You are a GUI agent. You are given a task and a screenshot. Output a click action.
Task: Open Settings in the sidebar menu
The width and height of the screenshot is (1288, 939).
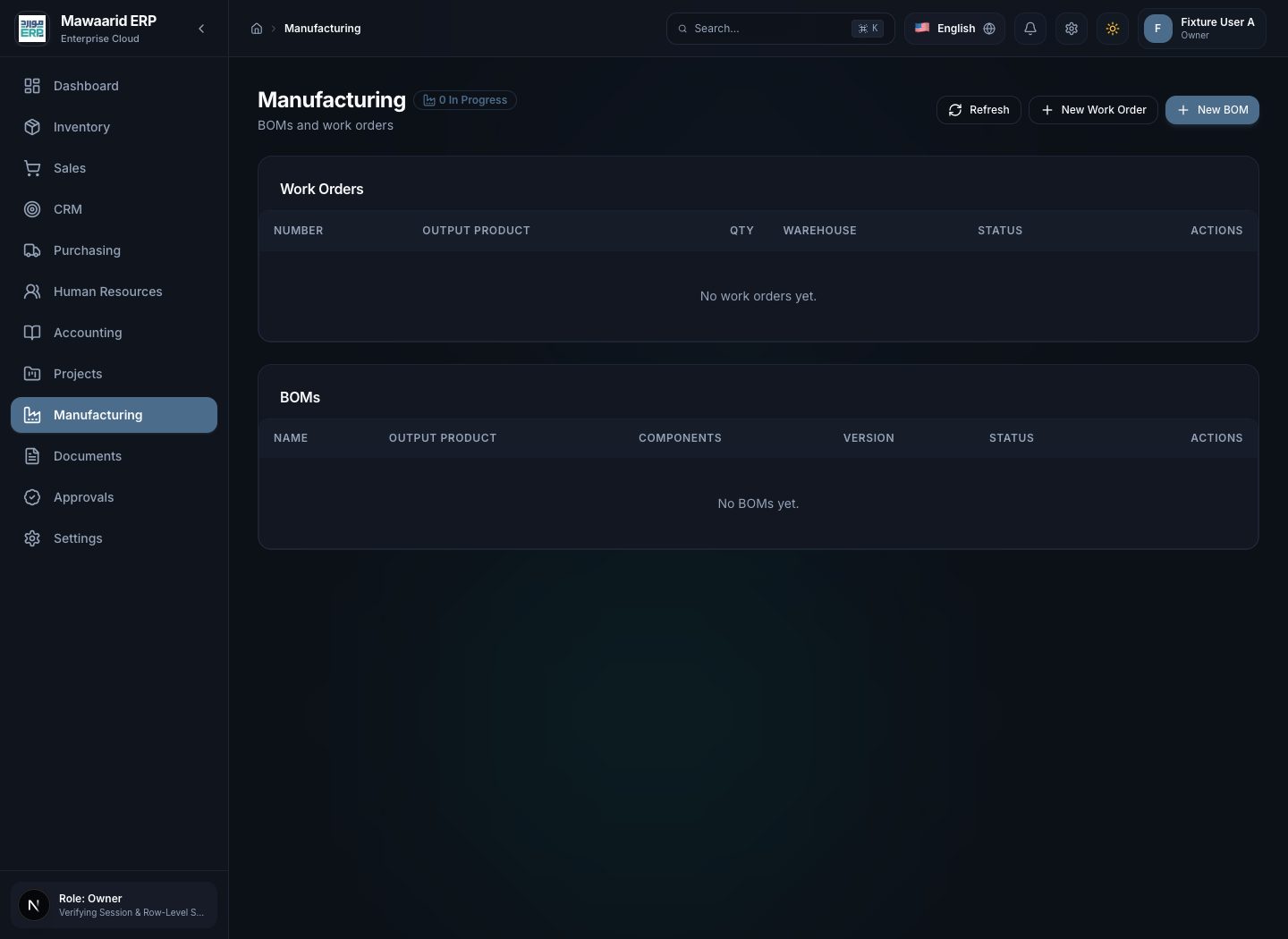(x=114, y=538)
